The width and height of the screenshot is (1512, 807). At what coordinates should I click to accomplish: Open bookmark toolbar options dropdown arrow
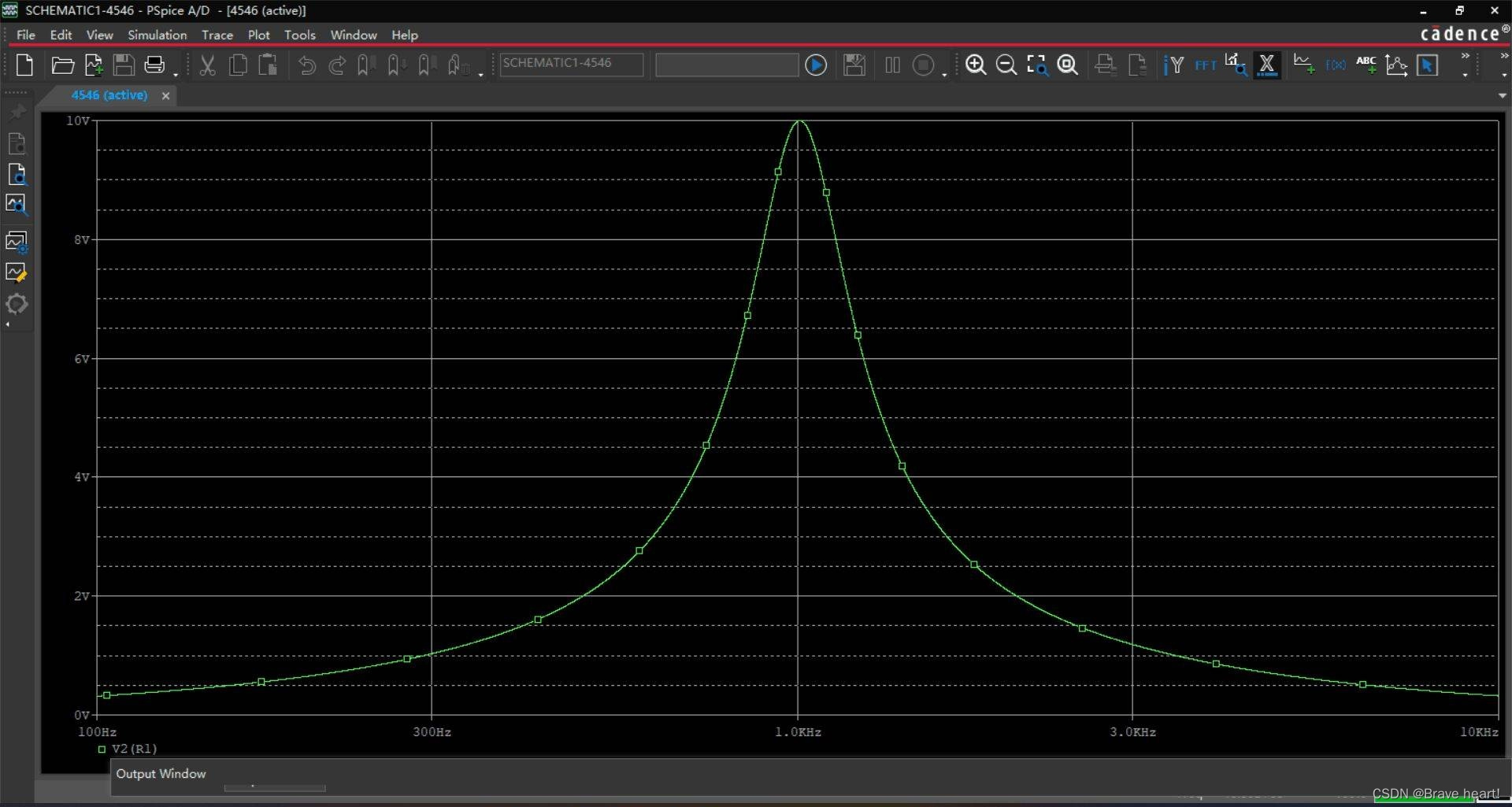pos(480,74)
